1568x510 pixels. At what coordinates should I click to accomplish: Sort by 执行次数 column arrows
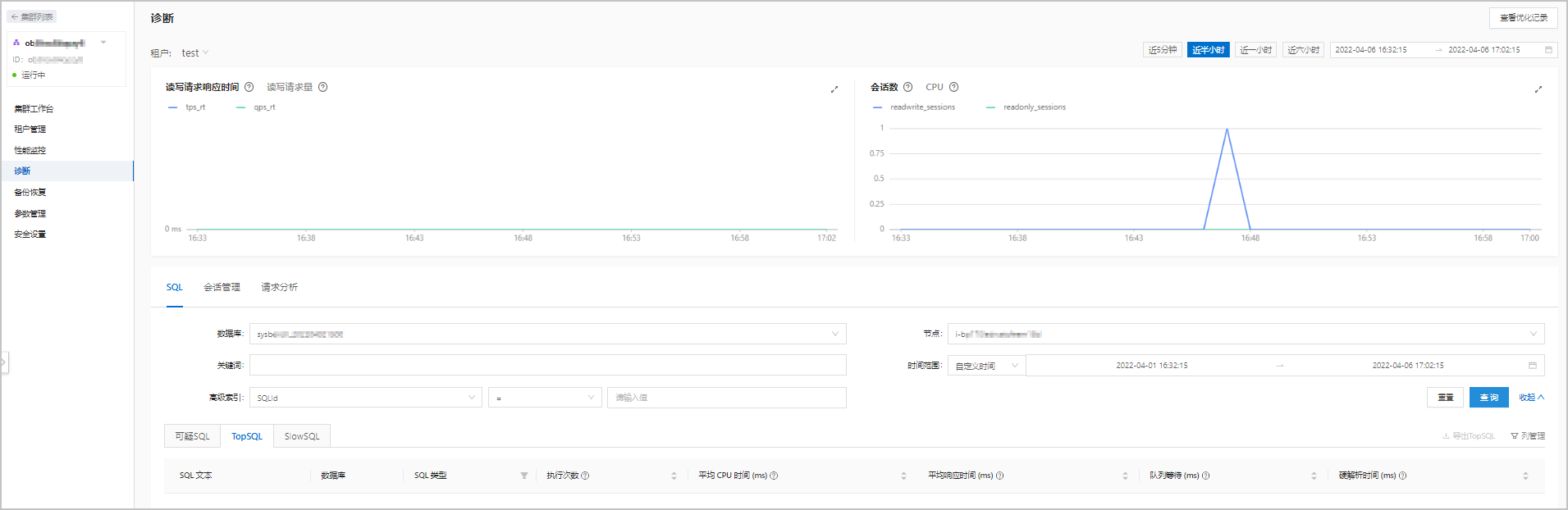tap(674, 476)
